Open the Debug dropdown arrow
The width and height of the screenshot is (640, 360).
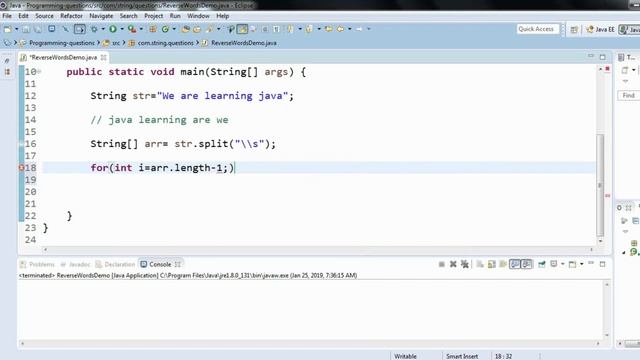pos(103,29)
